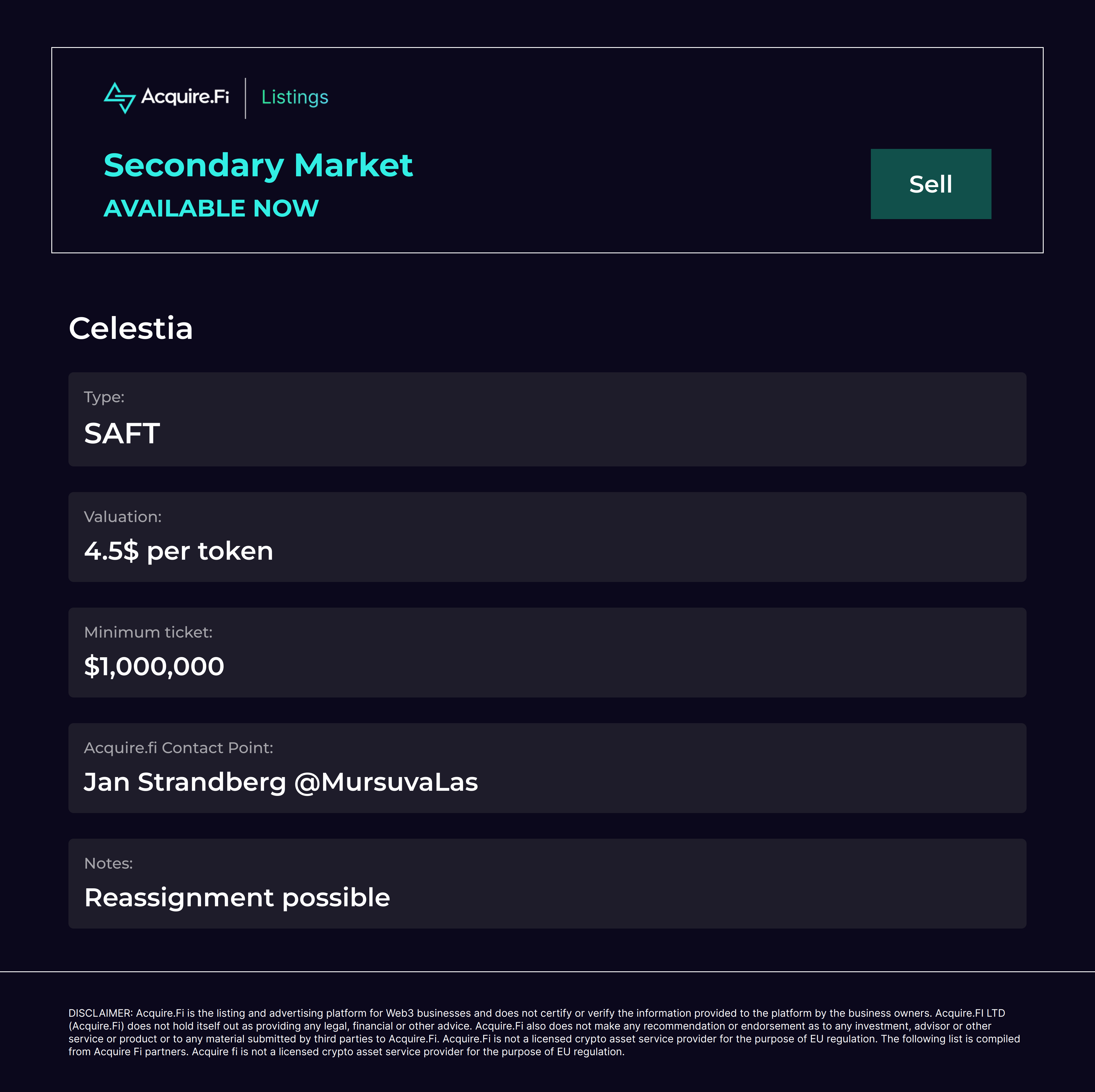This screenshot has height=1092, width=1095.
Task: Select the $1,000,000 minimum ticket amount
Action: click(154, 666)
